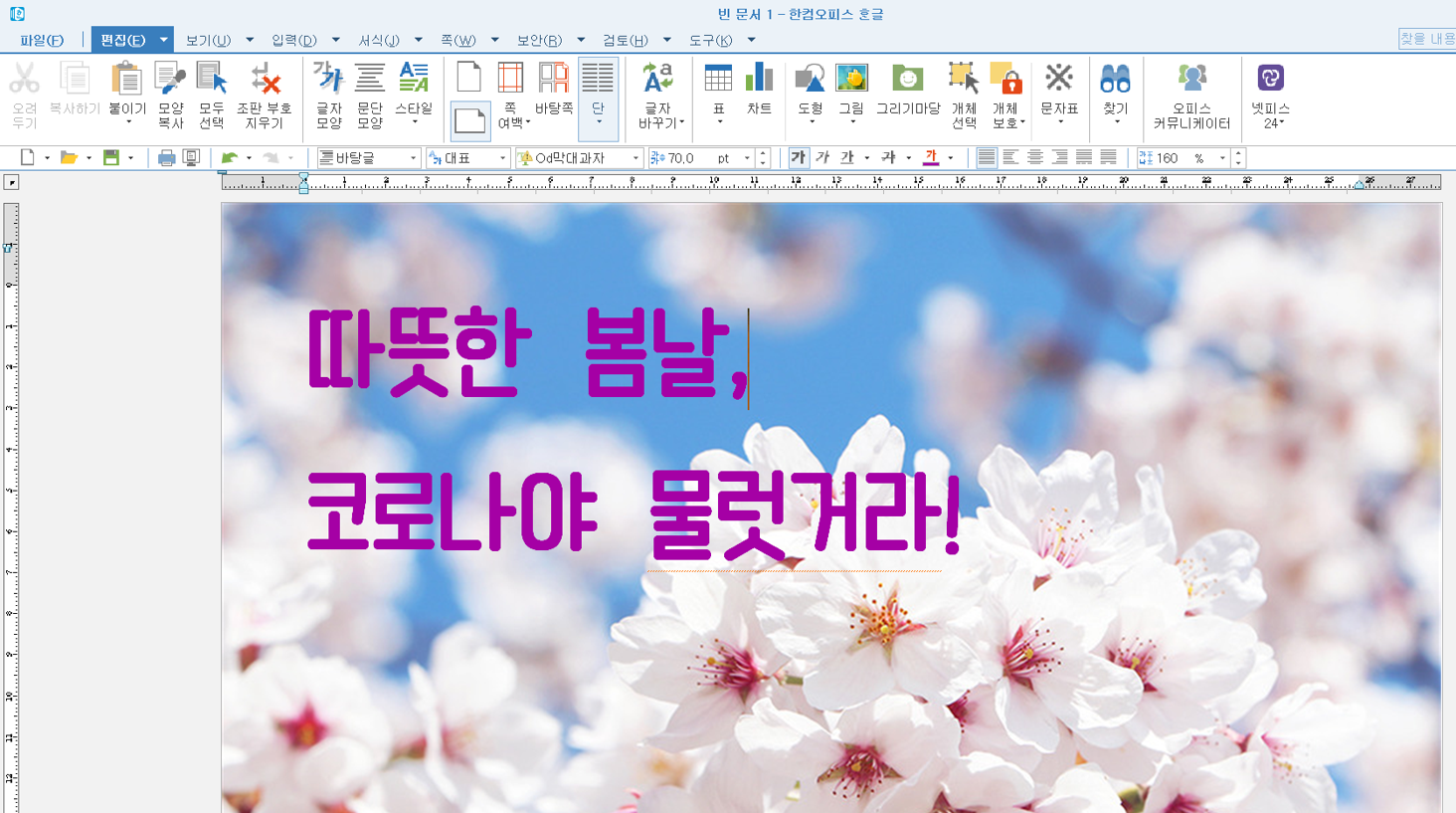
Task: Insert a picture with 그림 icon
Action: tap(851, 79)
